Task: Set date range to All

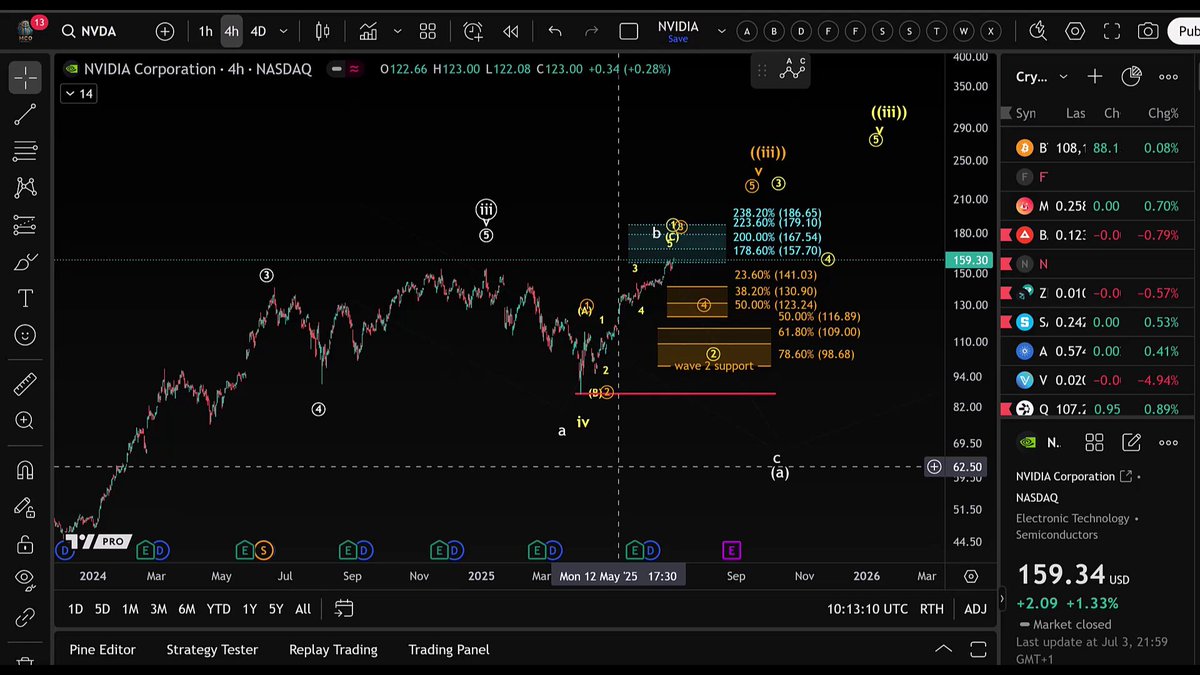Action: (303, 608)
